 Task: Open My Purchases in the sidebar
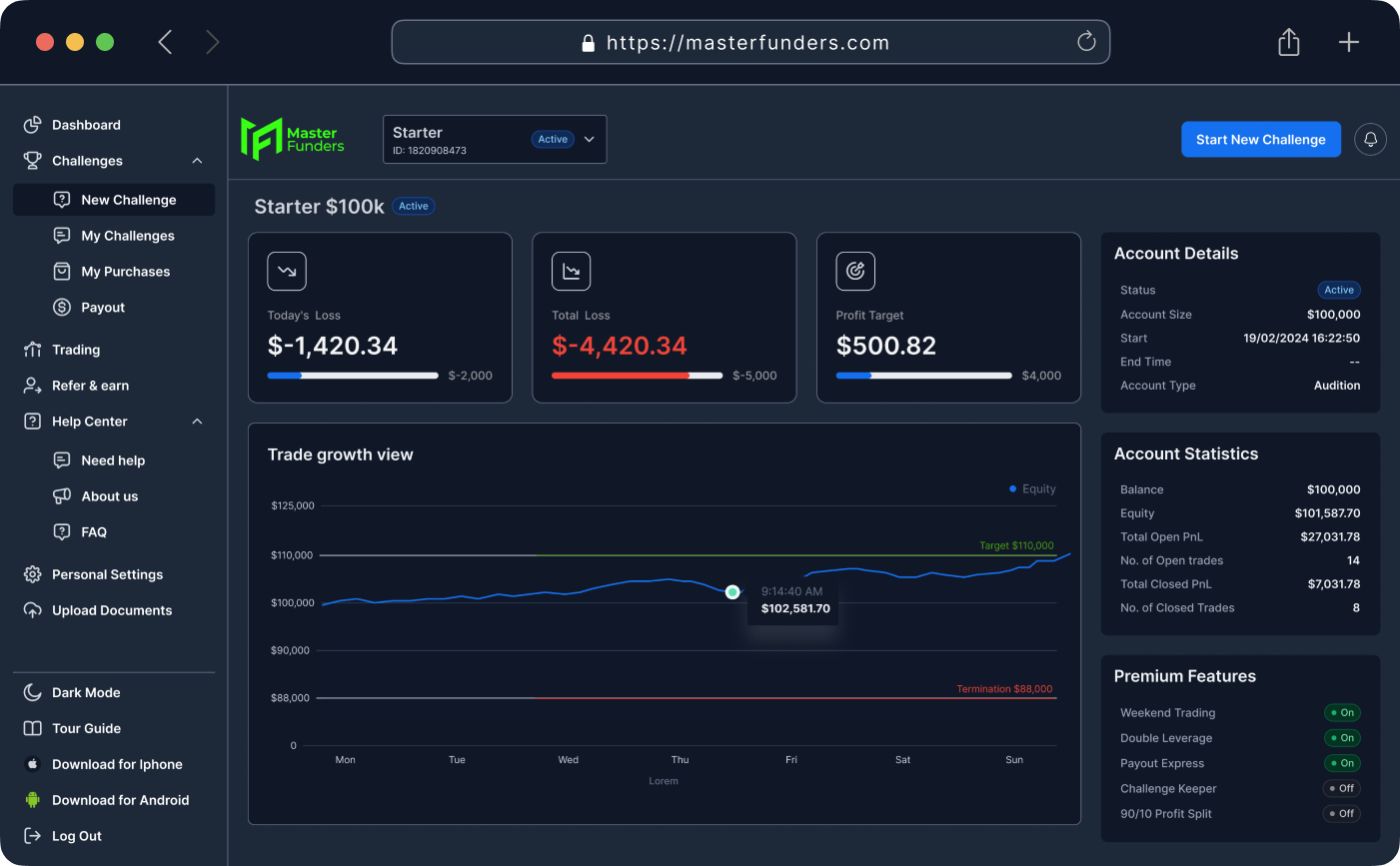coord(125,272)
